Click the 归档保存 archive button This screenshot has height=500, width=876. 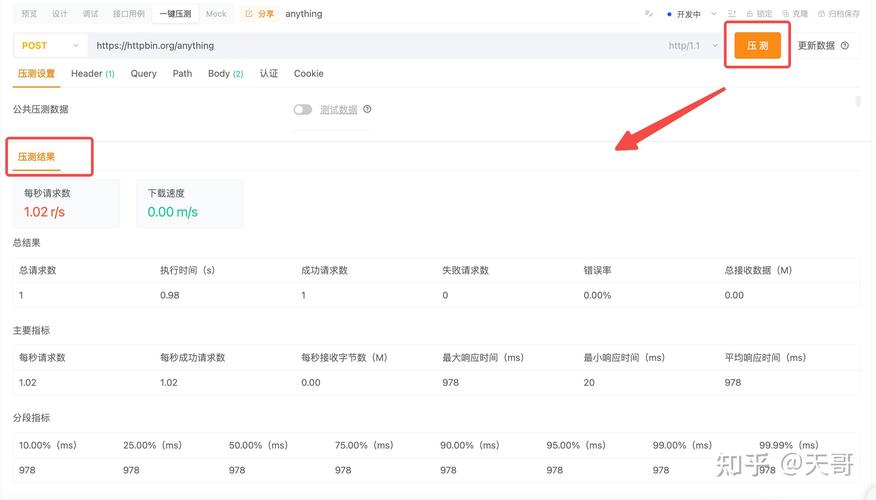click(839, 13)
